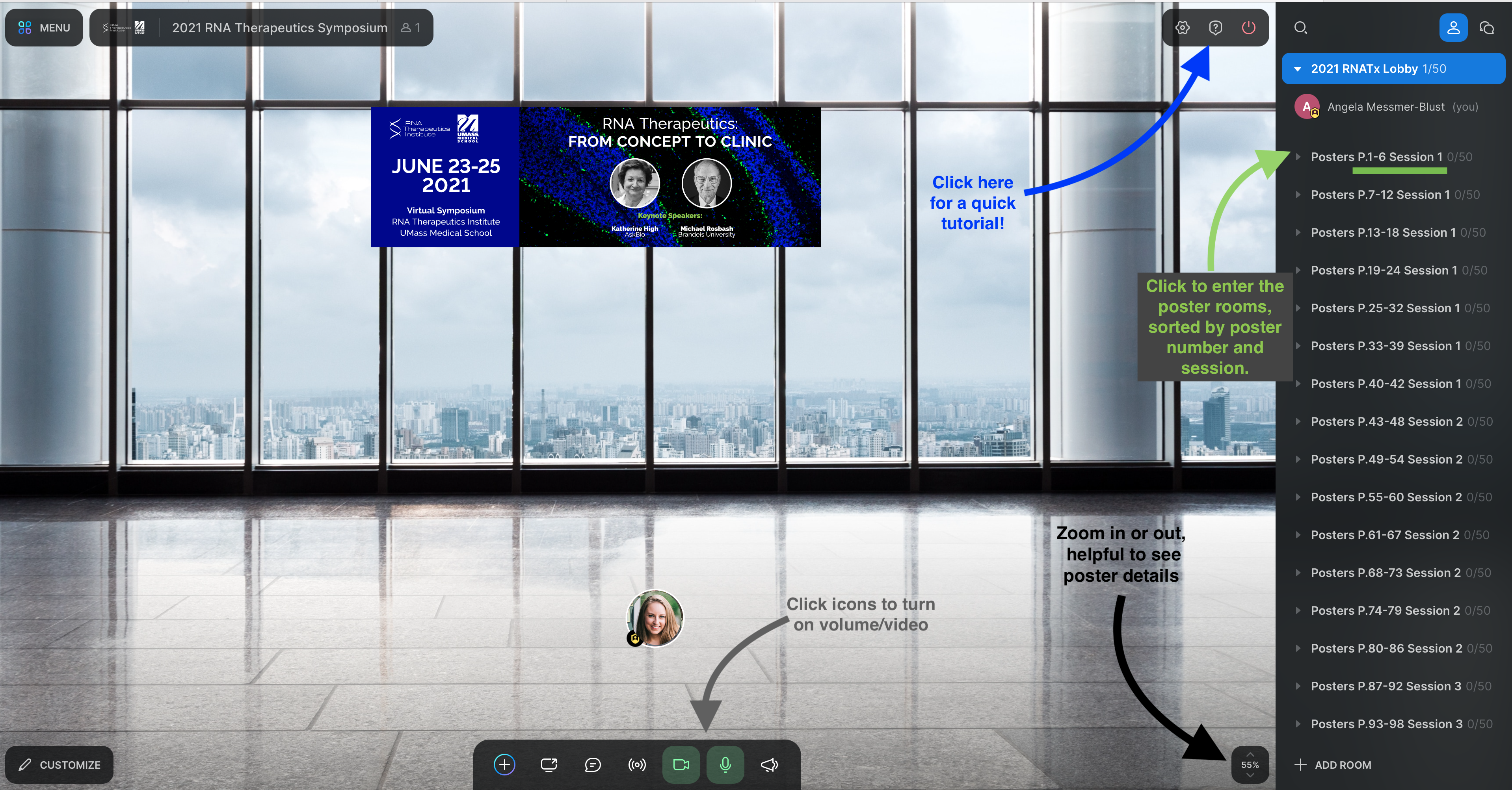Click the plus add content icon
Screen dimensions: 1512x790
[x=504, y=764]
